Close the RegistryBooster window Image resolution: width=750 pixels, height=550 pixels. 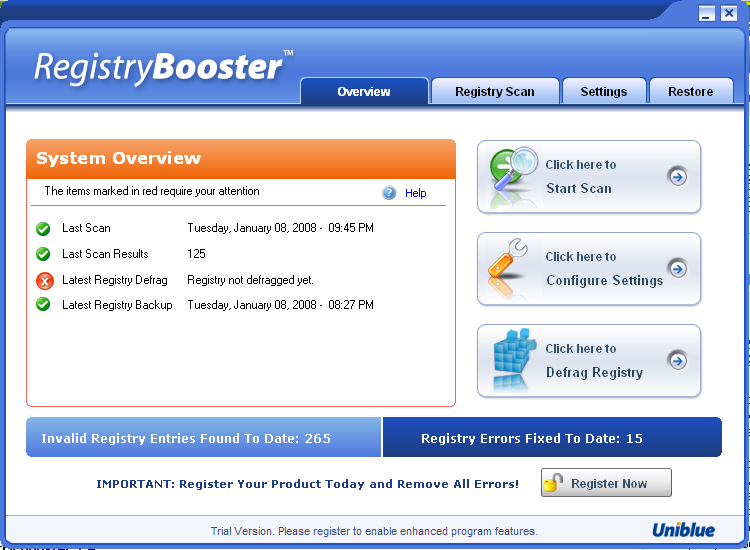click(x=728, y=13)
